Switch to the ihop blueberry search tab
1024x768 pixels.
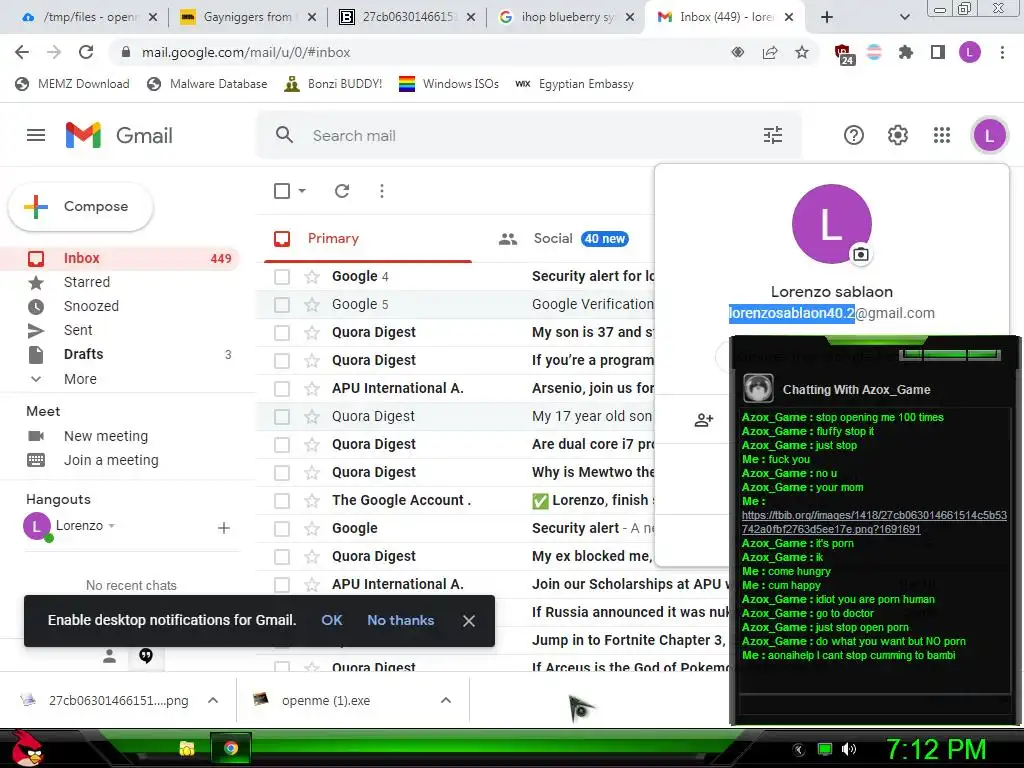(568, 17)
